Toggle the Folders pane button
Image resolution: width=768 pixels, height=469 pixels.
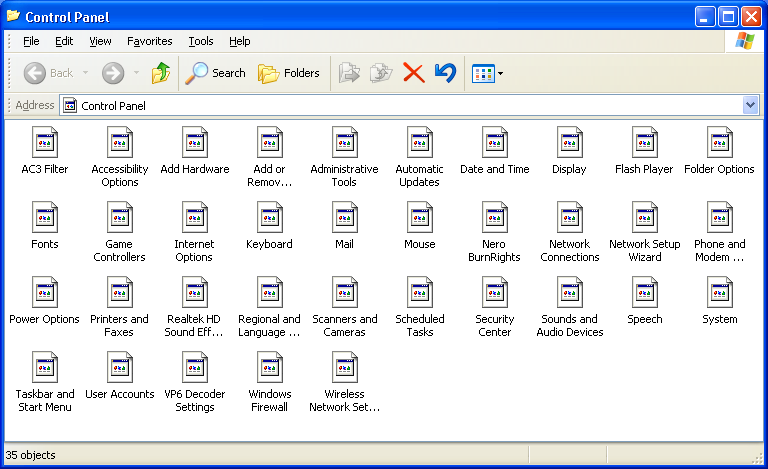(x=288, y=73)
